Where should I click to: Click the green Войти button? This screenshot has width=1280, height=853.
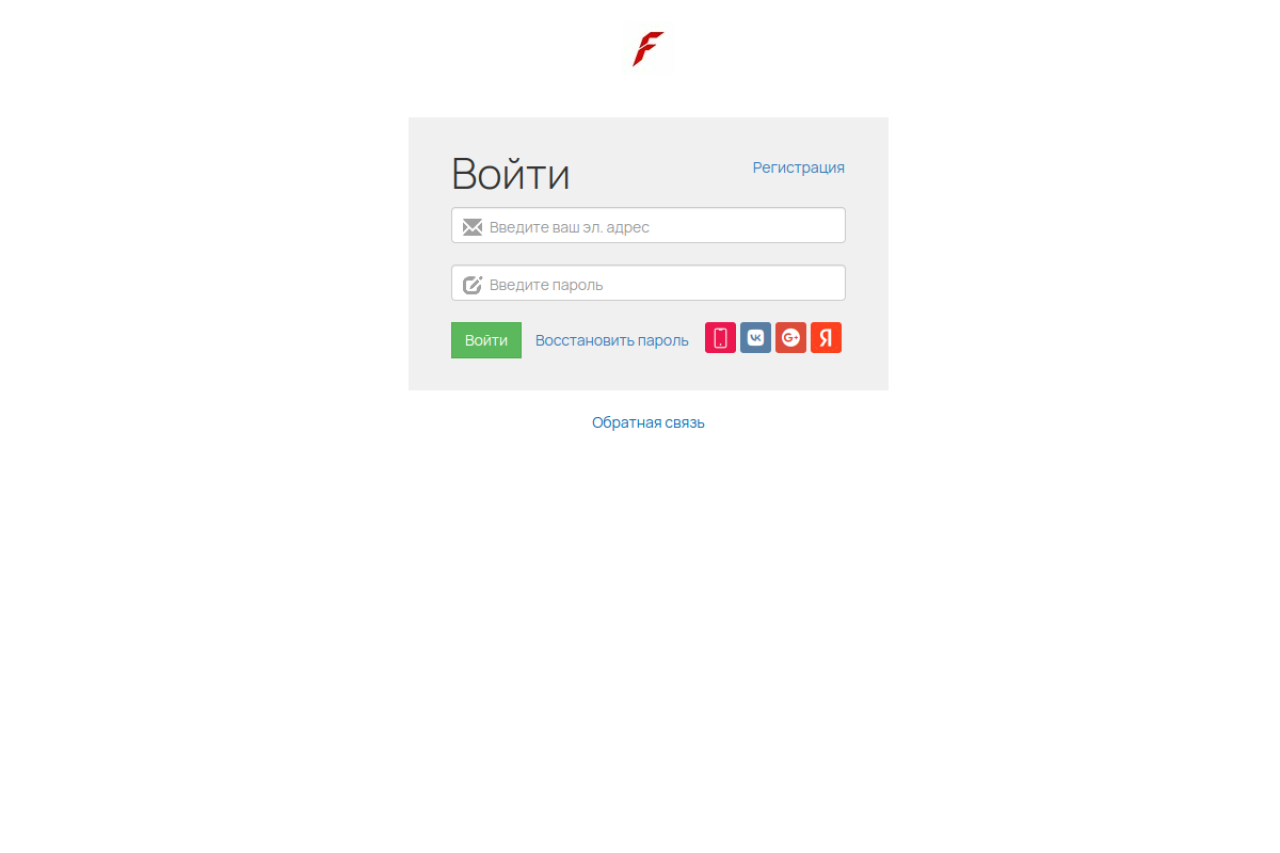[x=486, y=340]
